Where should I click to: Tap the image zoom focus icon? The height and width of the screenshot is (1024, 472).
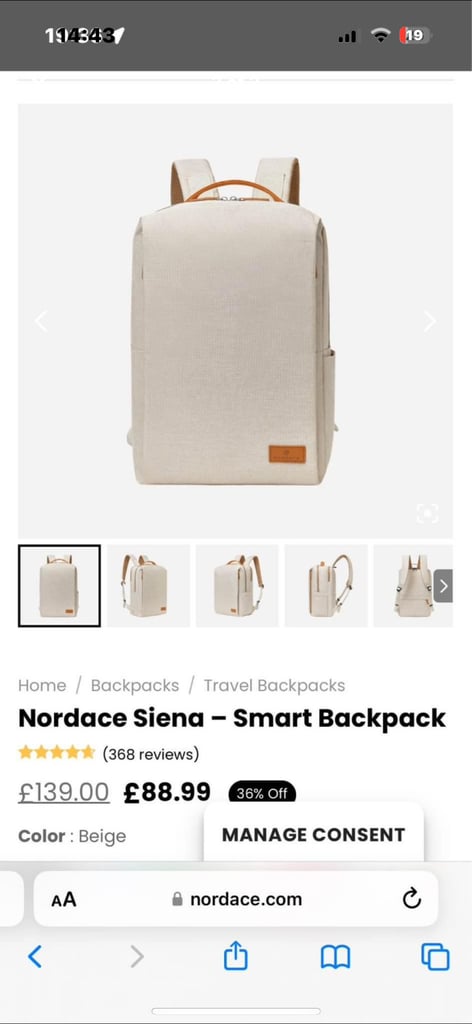click(427, 513)
